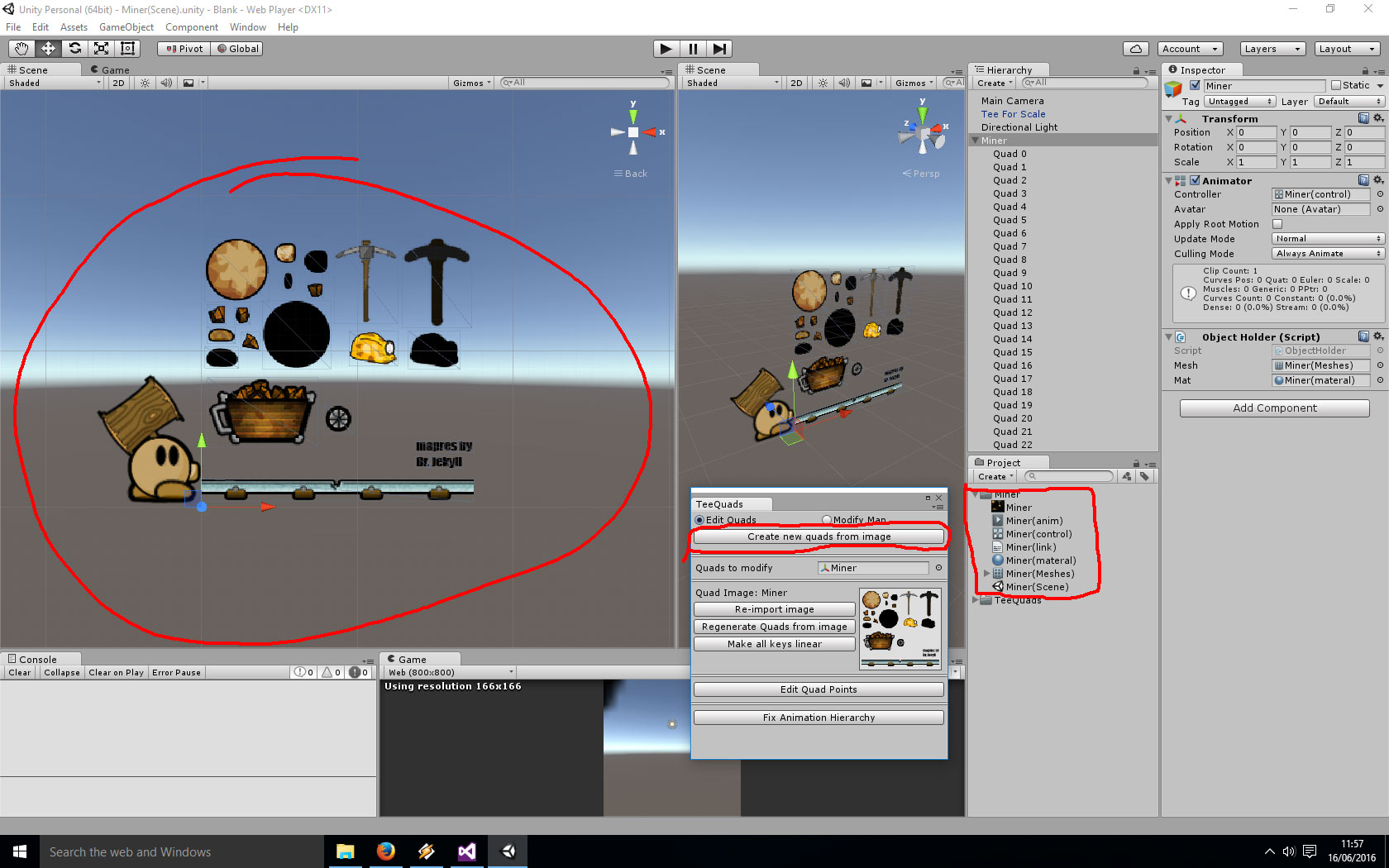Switch to the Console tab

[x=37, y=660]
